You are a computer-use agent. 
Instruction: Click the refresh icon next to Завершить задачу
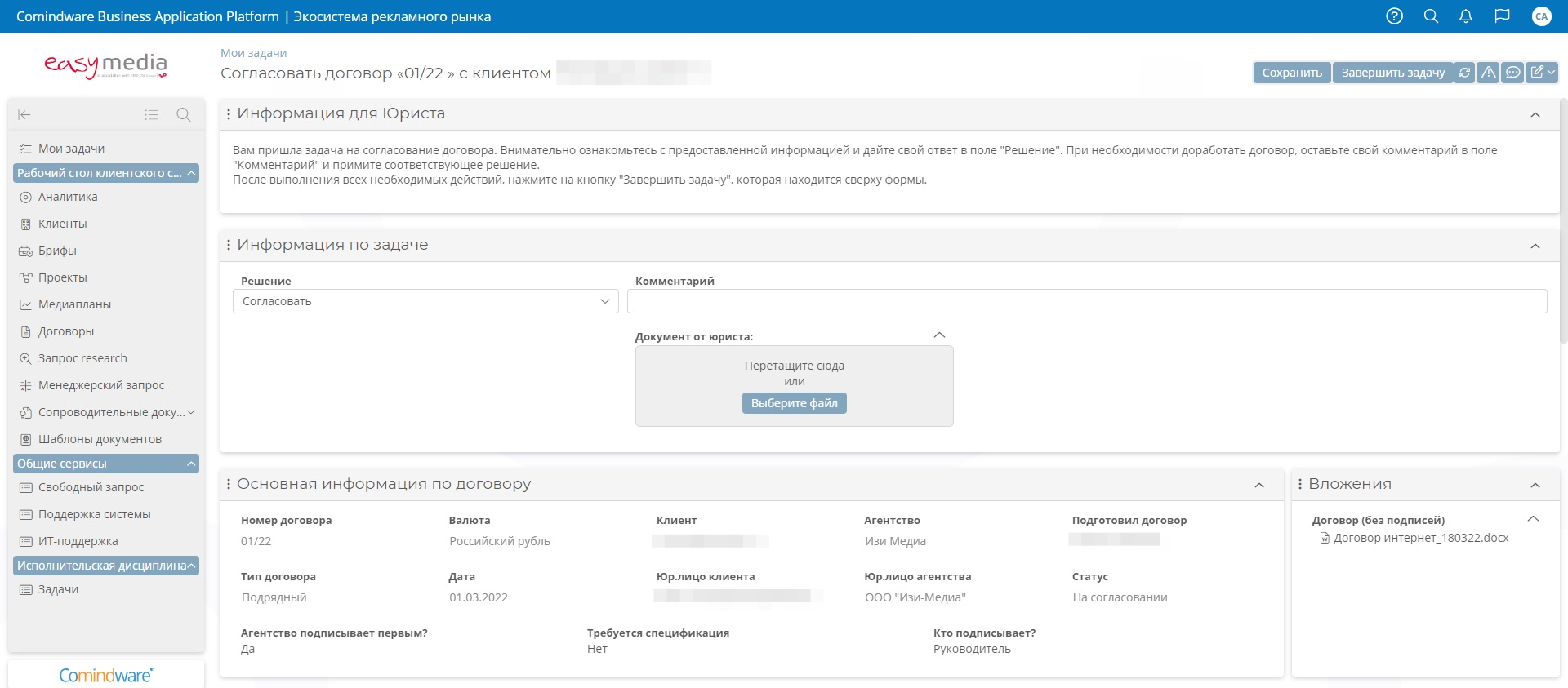click(1464, 73)
